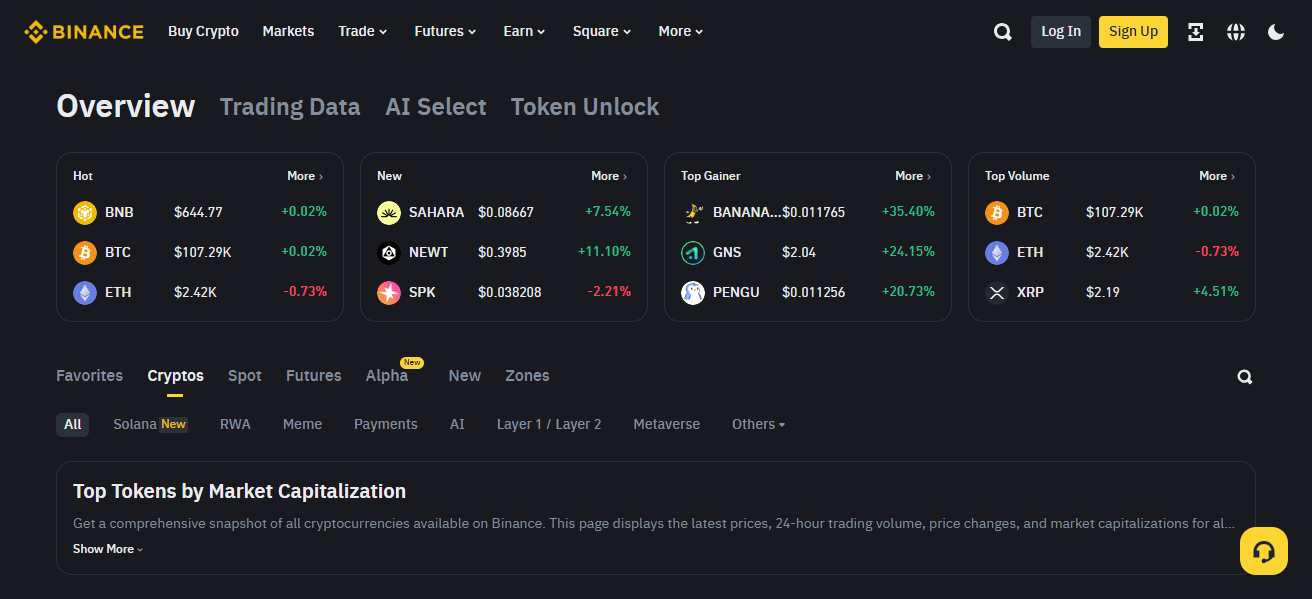Expand the Earn dropdown menu

pos(525,32)
